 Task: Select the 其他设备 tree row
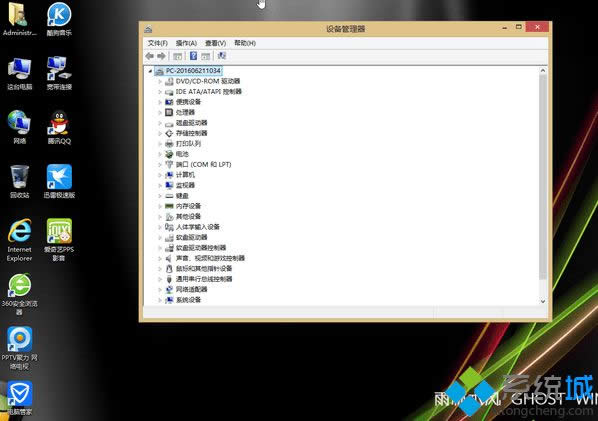[x=183, y=217]
